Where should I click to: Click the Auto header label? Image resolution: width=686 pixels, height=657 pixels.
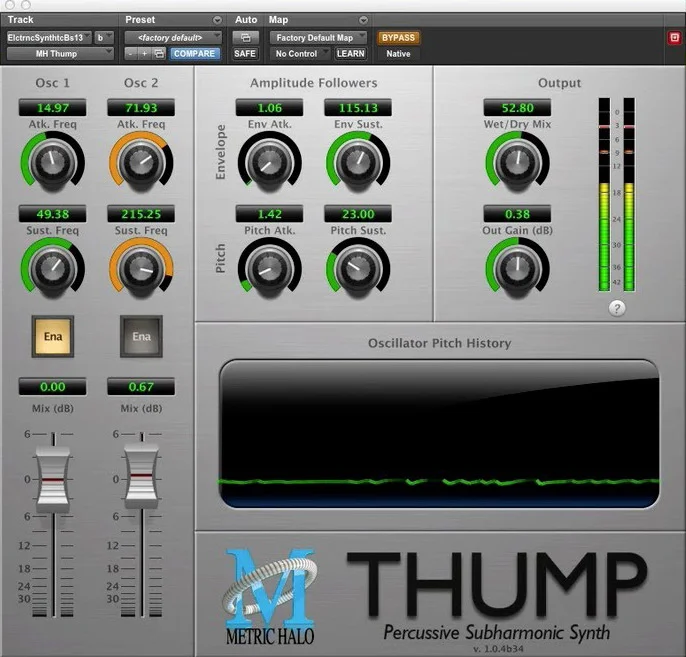point(246,20)
